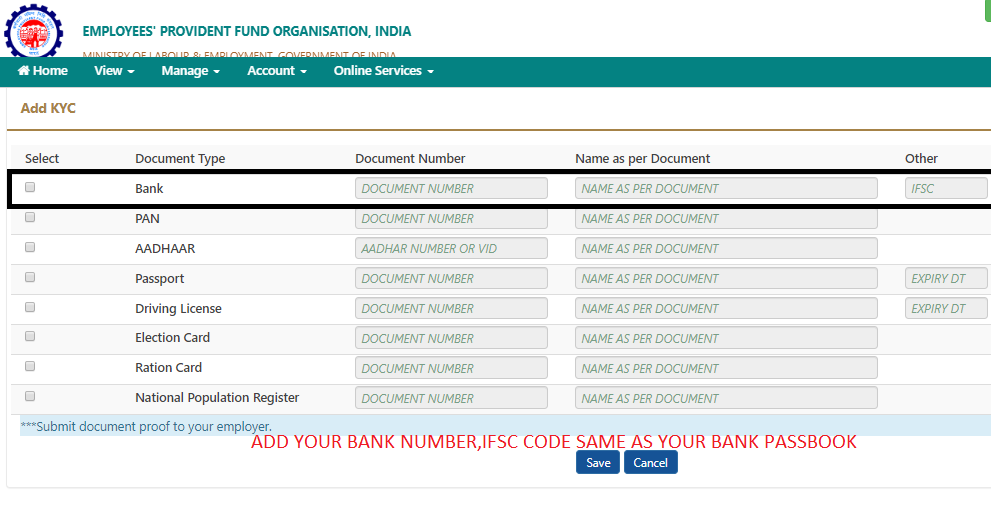Click 'Submit document proof to your employer' note
991x517 pixels.
(x=146, y=427)
